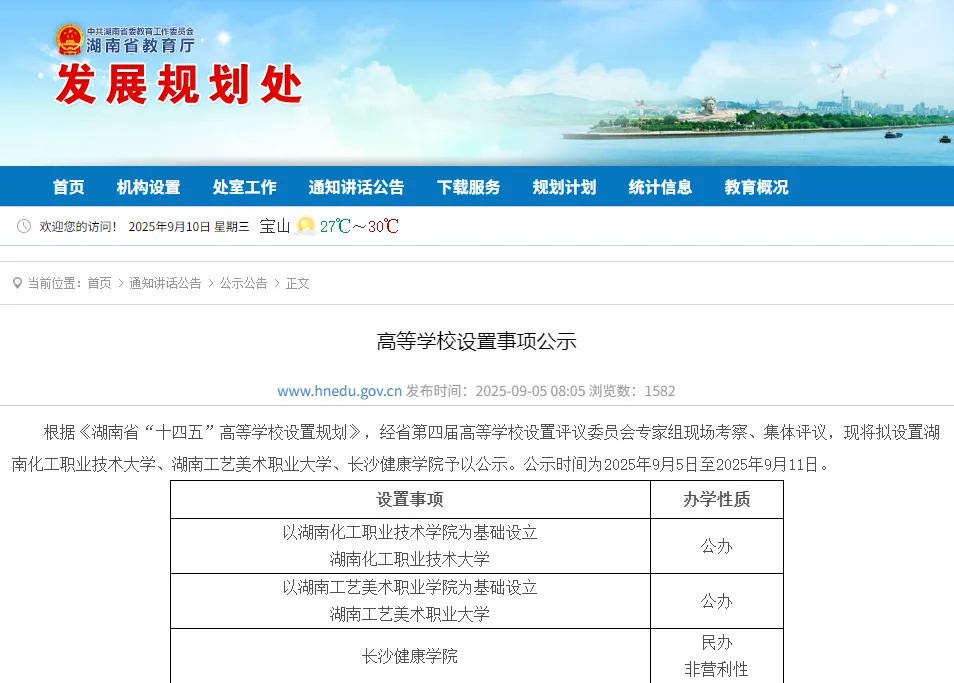Image resolution: width=954 pixels, height=683 pixels.
Task: Click the location pin icon before 当前位置
Action: [x=17, y=283]
